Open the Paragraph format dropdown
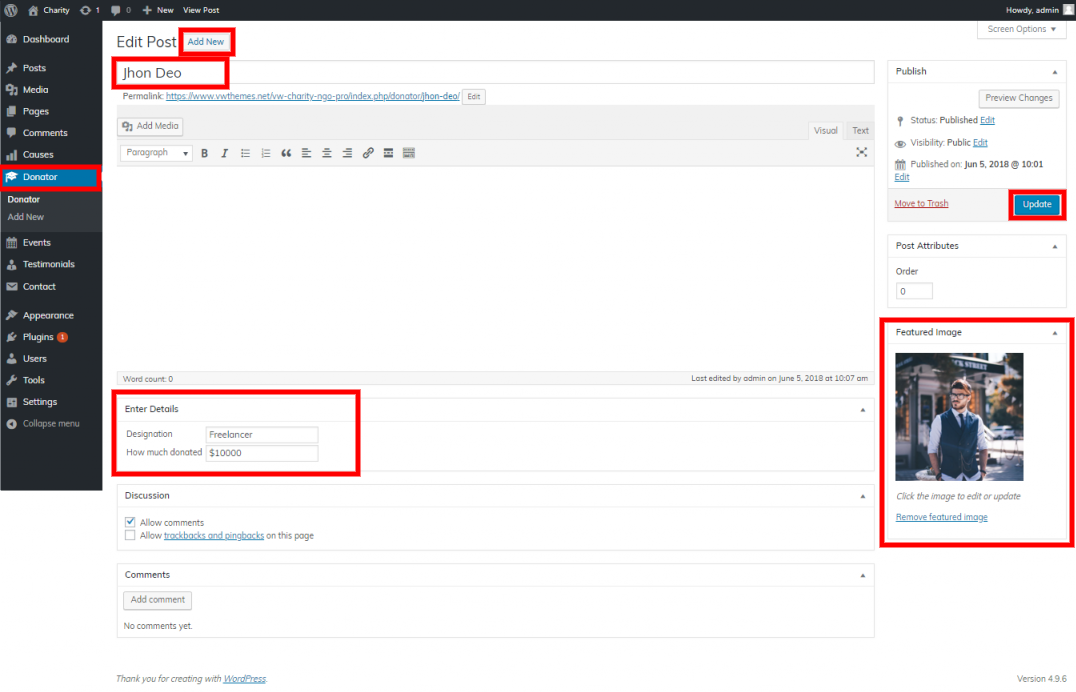Screen dimensions: 1076x692 pyautogui.click(x=156, y=153)
